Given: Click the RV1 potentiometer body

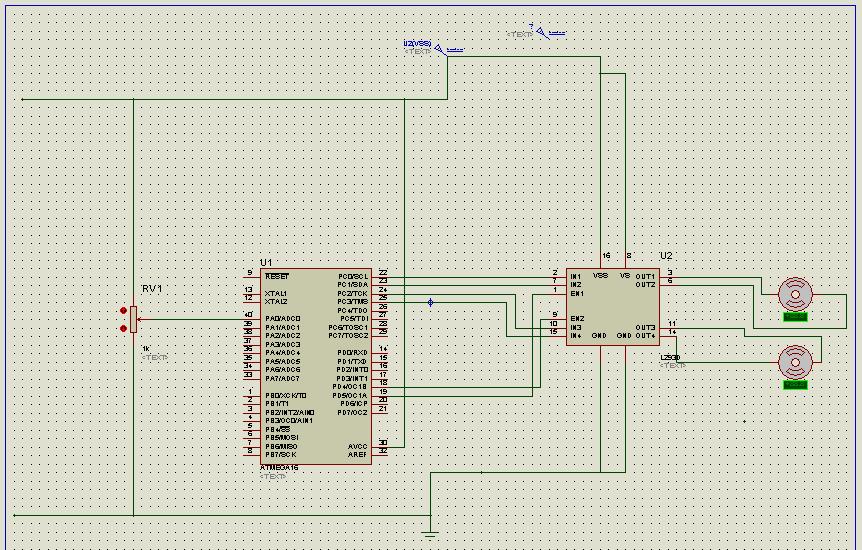Looking at the screenshot, I should click(x=133, y=319).
